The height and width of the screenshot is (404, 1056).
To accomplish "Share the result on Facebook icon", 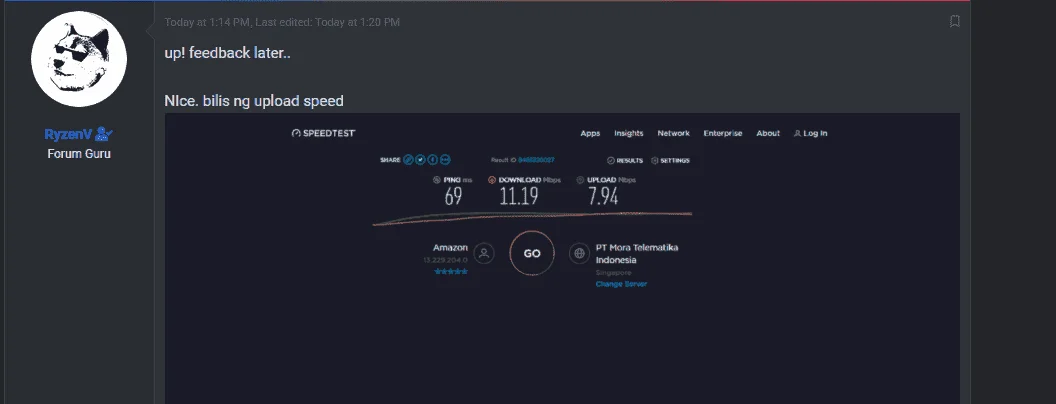I will click(x=433, y=160).
